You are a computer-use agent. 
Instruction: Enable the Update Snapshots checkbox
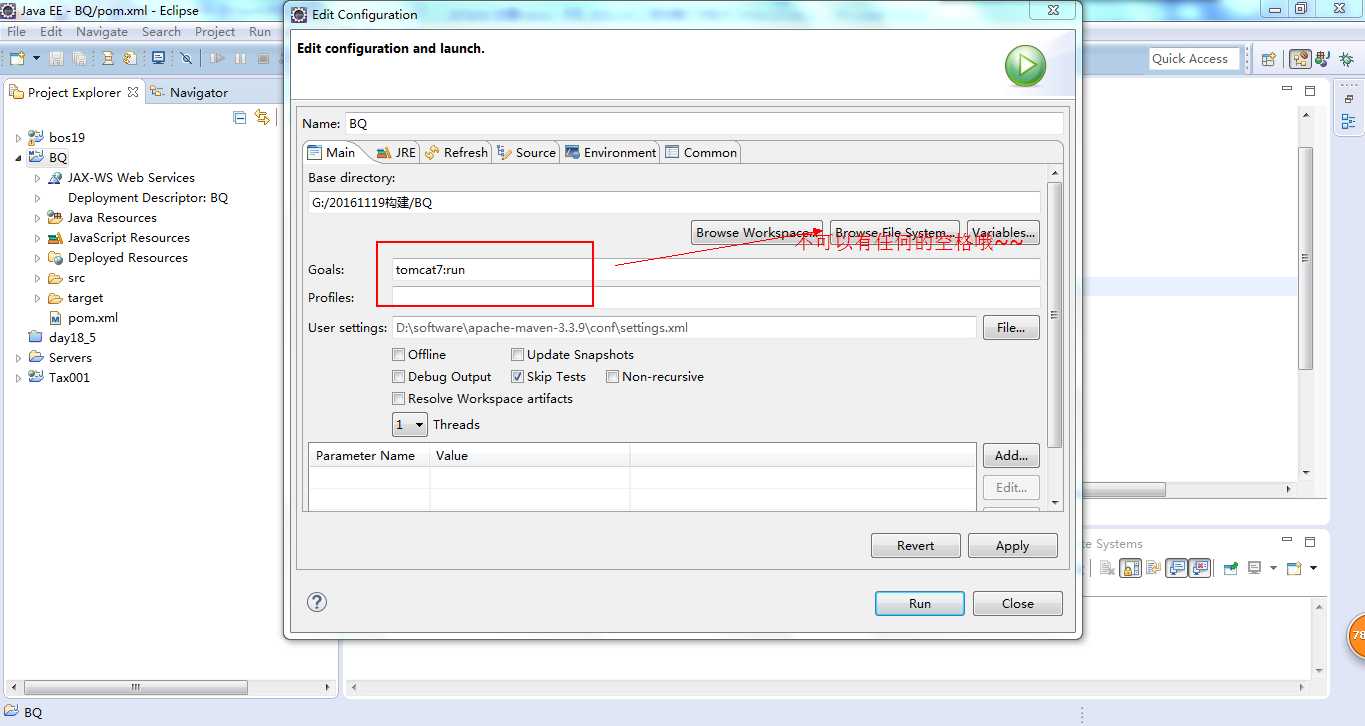click(x=517, y=354)
